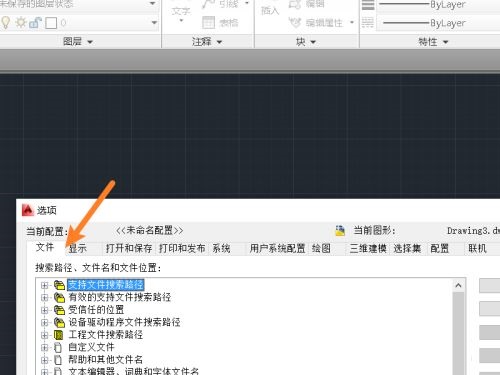Switch to the 用户系统配置 tab
500x375 pixels.
pos(277,248)
